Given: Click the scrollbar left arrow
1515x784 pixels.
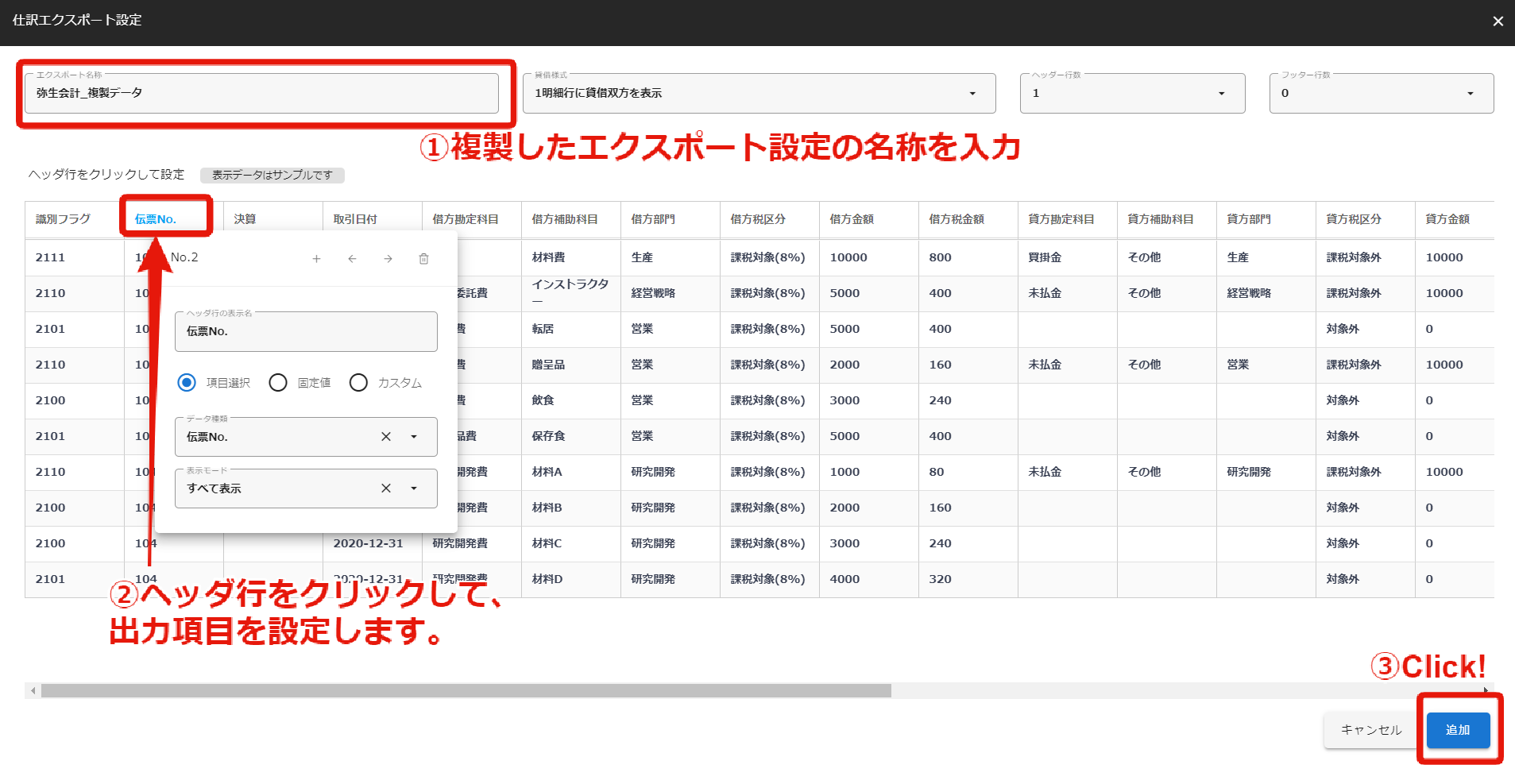Looking at the screenshot, I should (x=33, y=691).
